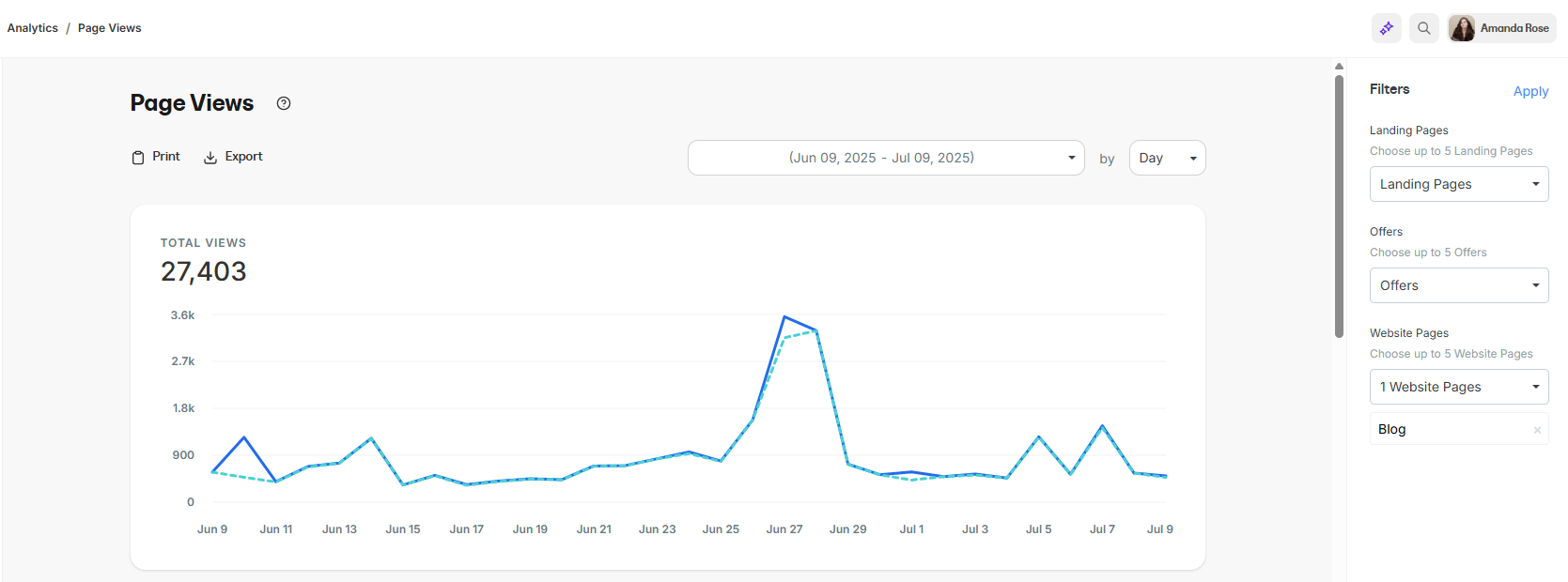Click the 3.6k y-axis label
The width and height of the screenshot is (1568, 582).
coord(182,315)
